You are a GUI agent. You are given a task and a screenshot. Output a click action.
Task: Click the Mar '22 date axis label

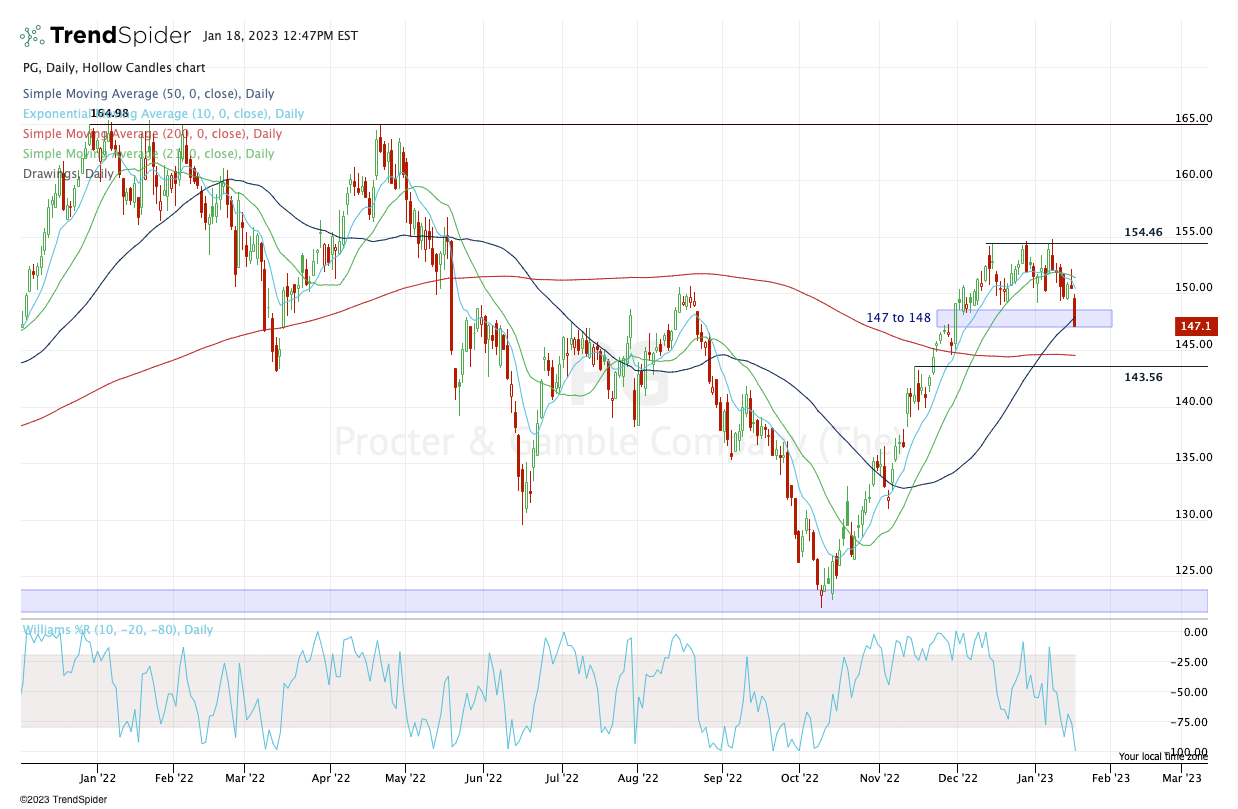244,776
